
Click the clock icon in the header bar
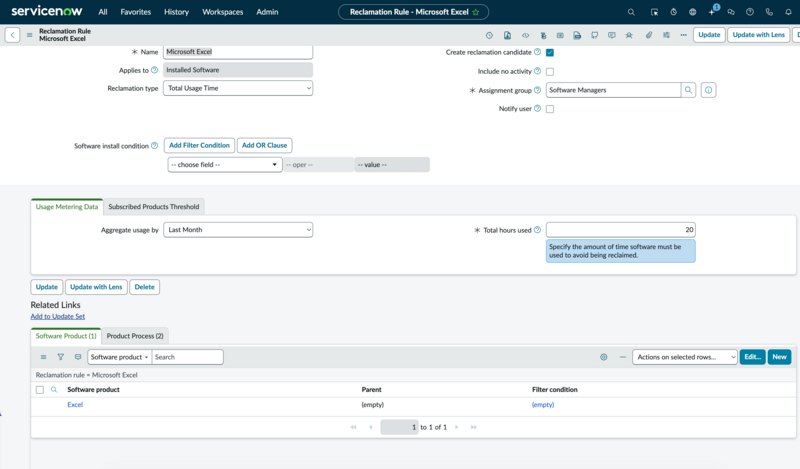673,12
